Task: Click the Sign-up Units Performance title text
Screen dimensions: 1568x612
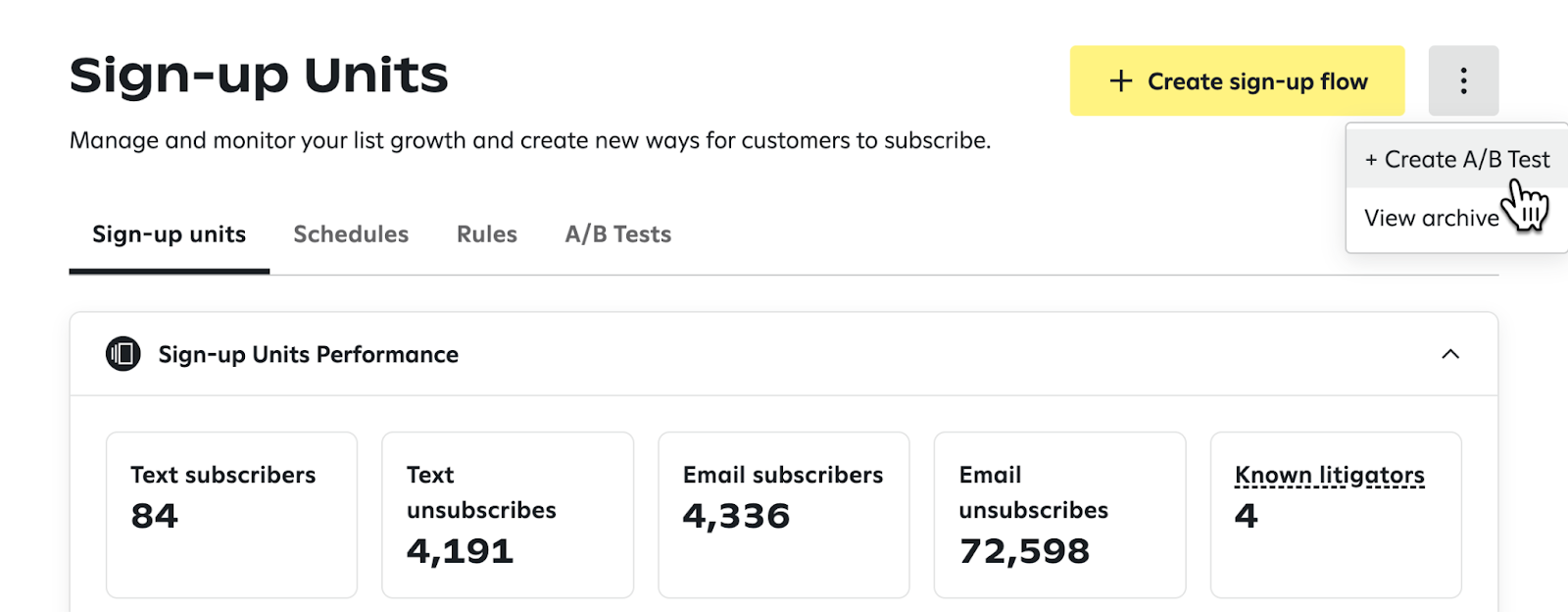Action: [308, 355]
